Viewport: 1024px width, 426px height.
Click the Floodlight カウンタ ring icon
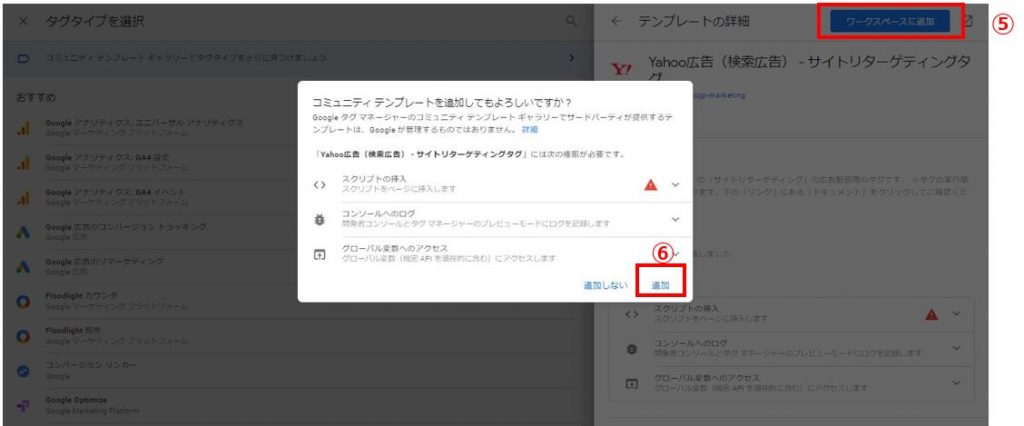(23, 302)
